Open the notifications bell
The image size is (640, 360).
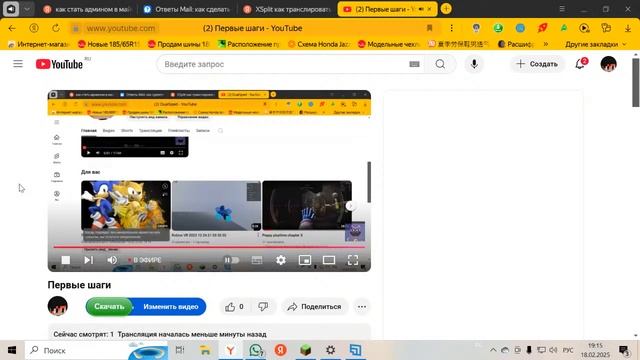[581, 64]
